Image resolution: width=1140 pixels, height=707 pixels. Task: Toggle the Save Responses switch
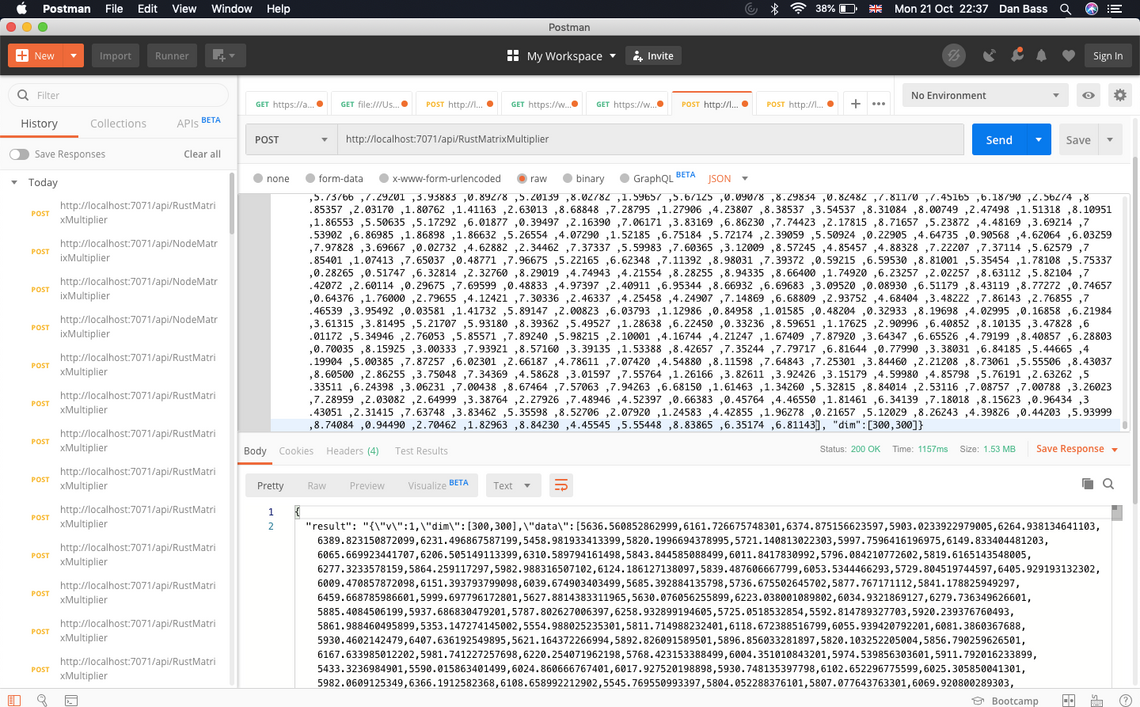point(19,154)
